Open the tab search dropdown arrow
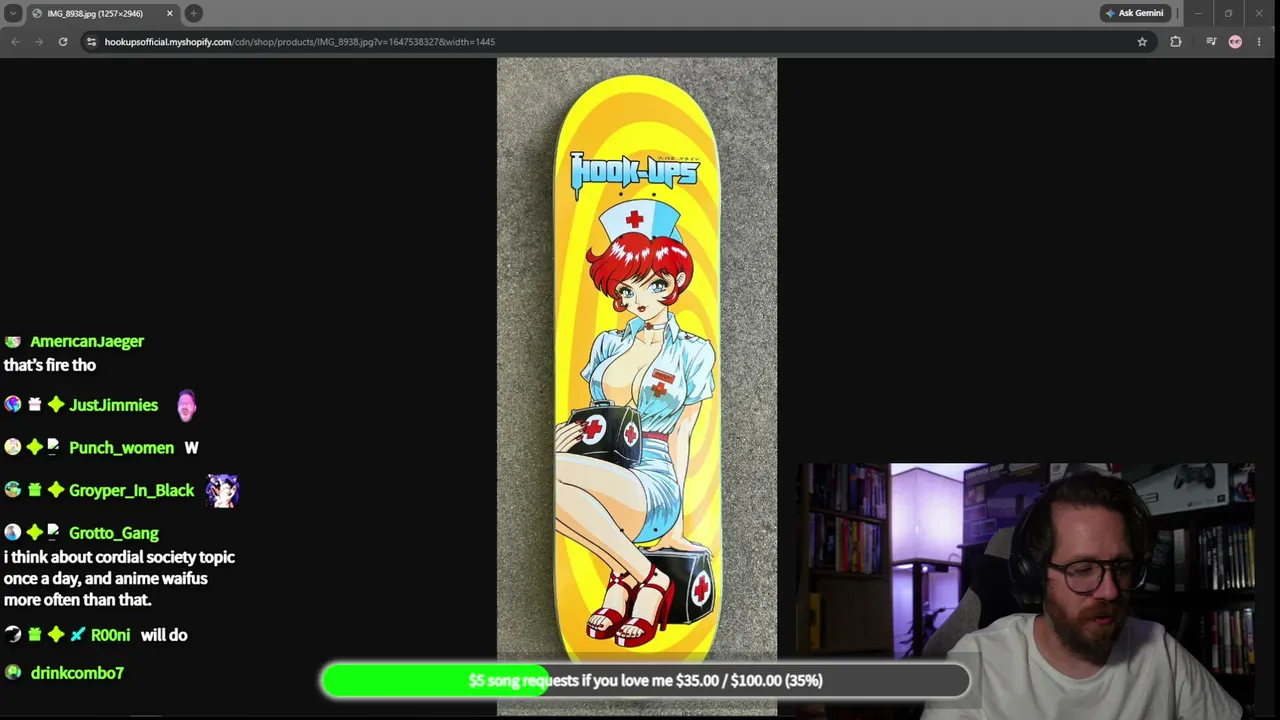The width and height of the screenshot is (1280, 720). (x=13, y=13)
